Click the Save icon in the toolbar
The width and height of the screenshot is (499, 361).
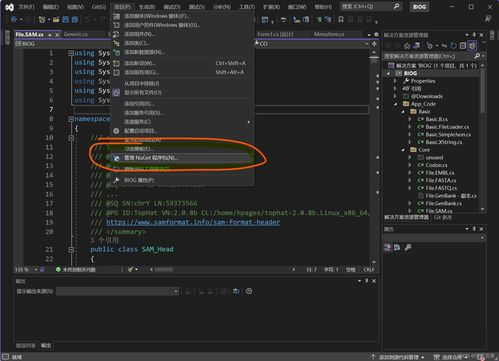pyautogui.click(x=65, y=20)
